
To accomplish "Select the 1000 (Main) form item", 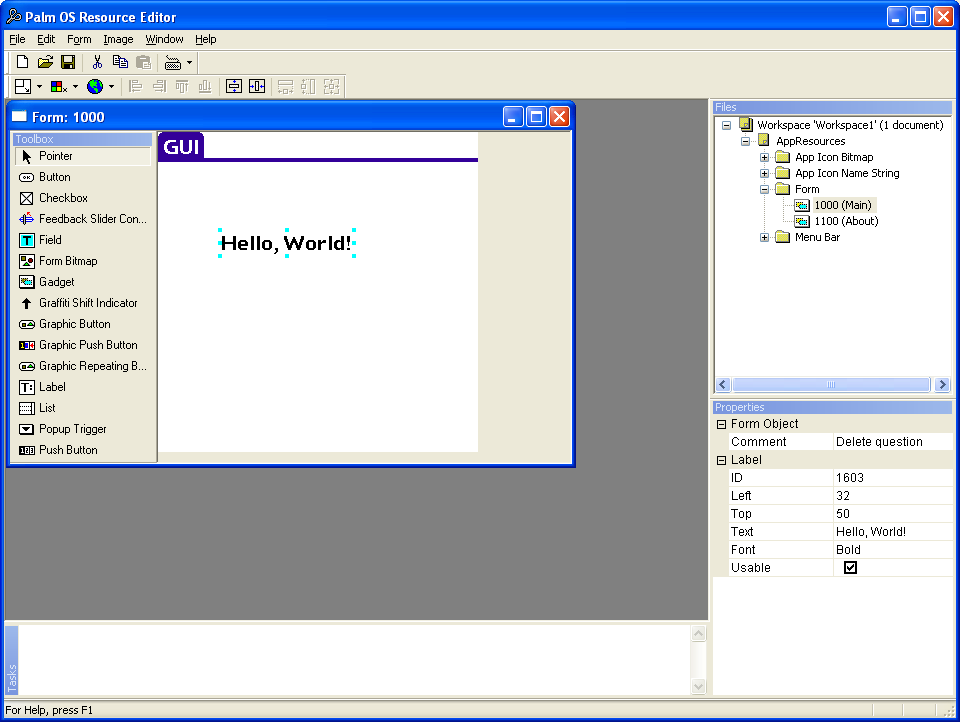I will (x=842, y=205).
